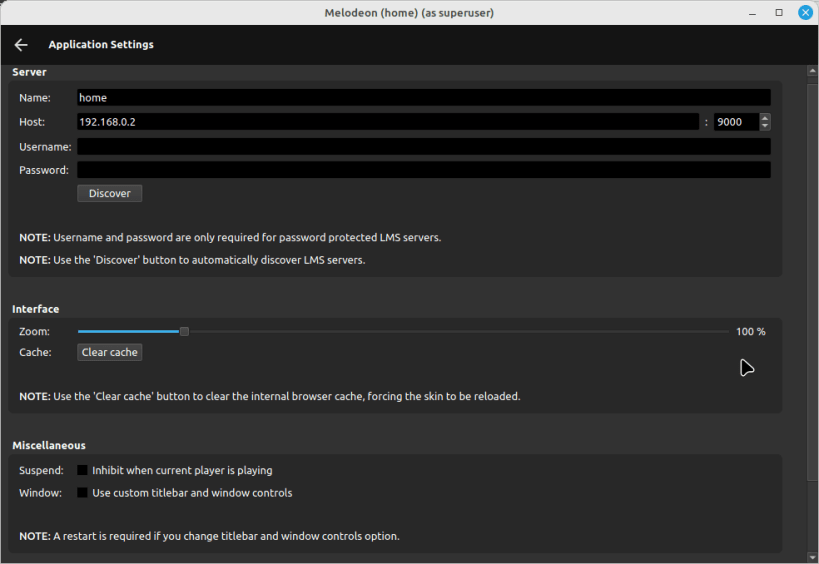Click scrollbar down arrow

pos(812,557)
